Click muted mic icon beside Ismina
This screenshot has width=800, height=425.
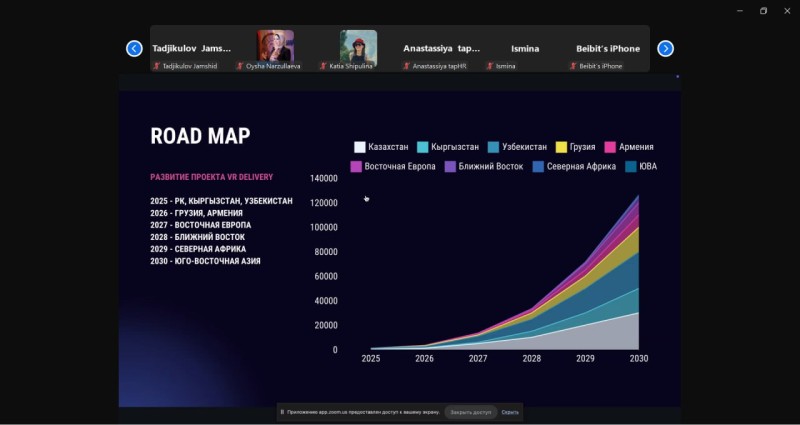tap(490, 66)
